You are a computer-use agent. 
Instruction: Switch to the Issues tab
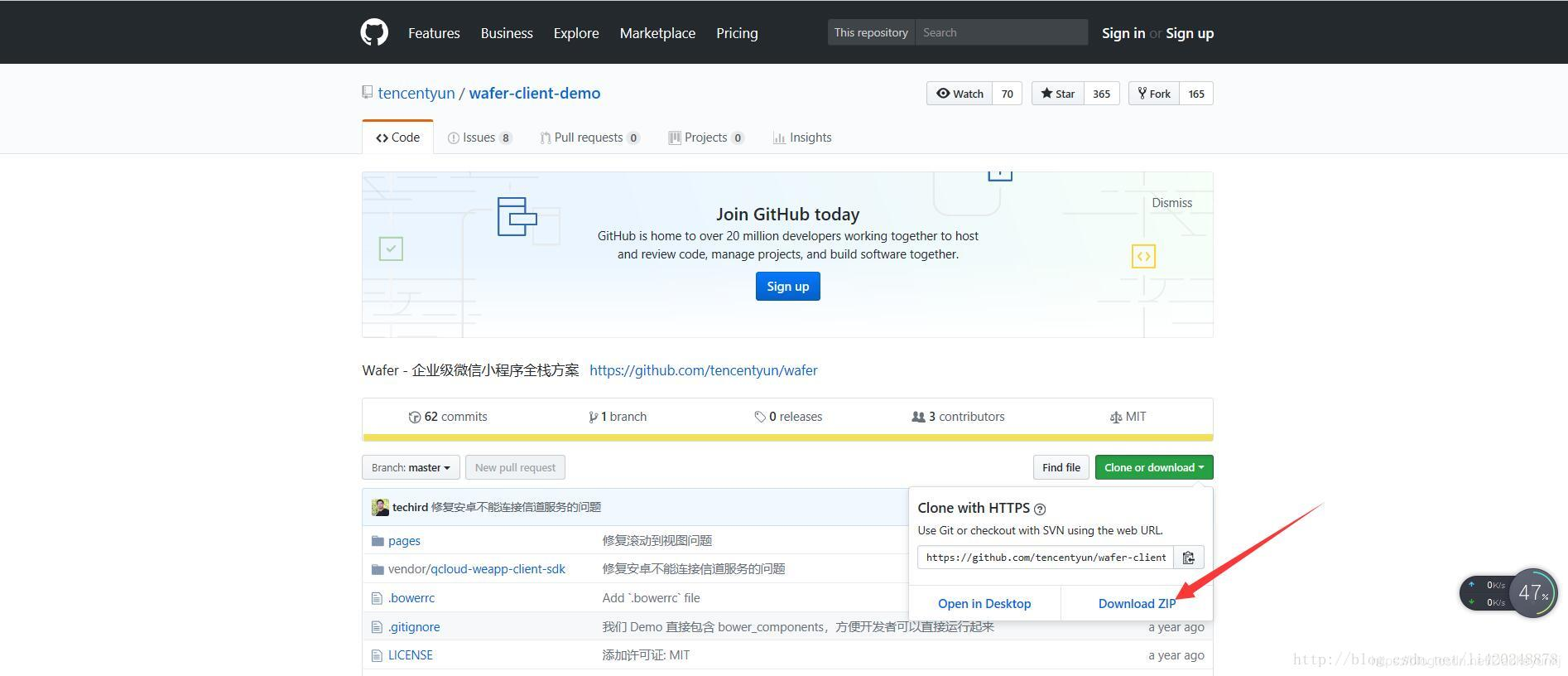click(479, 138)
